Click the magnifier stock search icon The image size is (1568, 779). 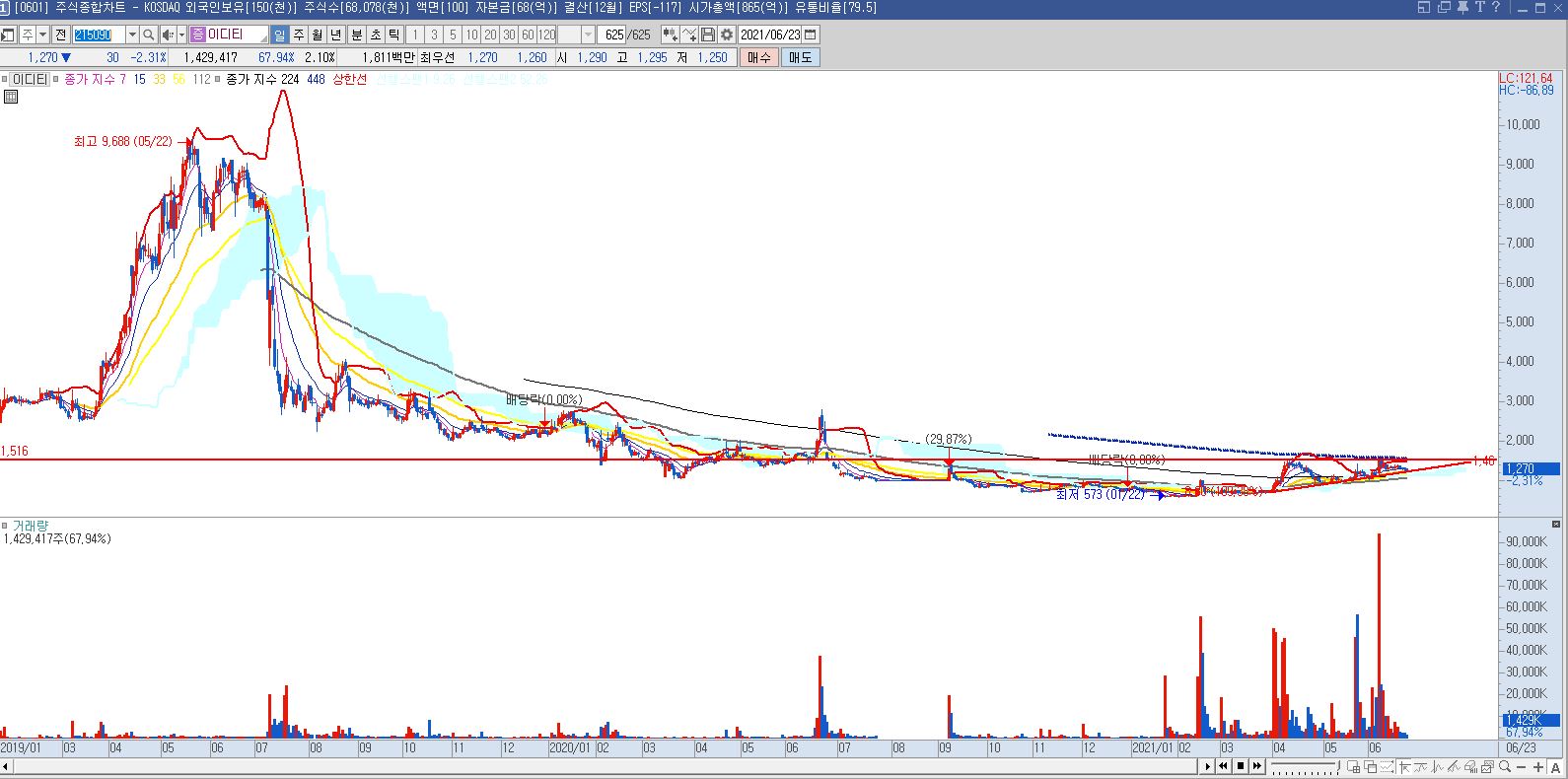pos(148,35)
